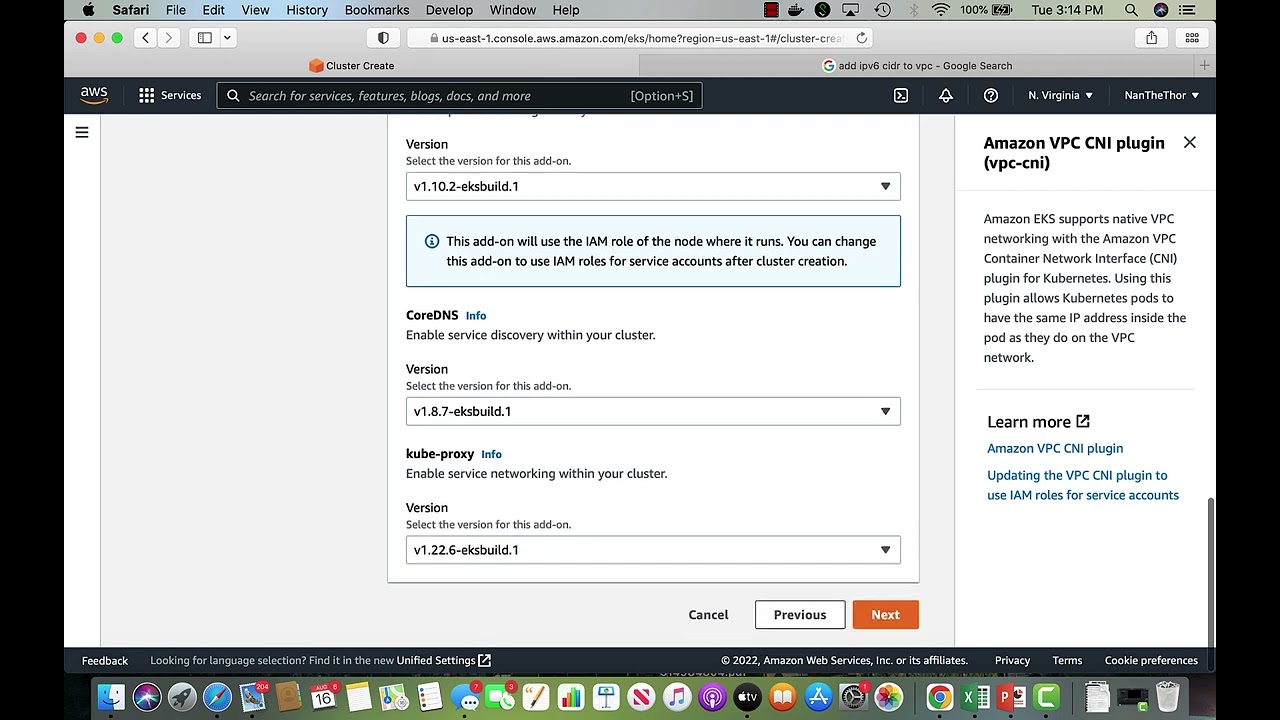Open the Develop menu
1280x720 pixels.
[x=449, y=10]
